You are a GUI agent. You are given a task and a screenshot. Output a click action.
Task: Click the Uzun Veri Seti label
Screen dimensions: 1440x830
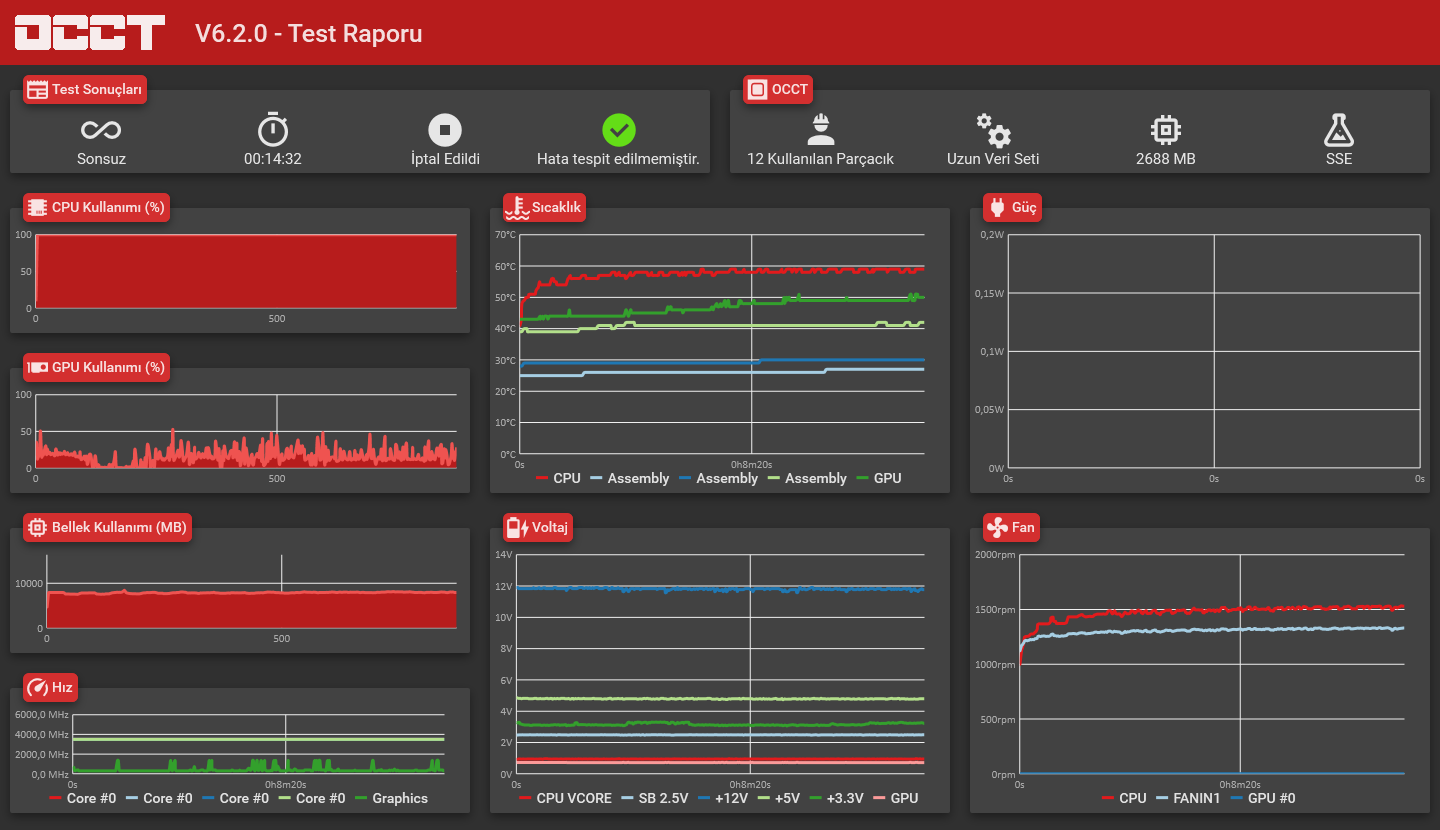[993, 159]
